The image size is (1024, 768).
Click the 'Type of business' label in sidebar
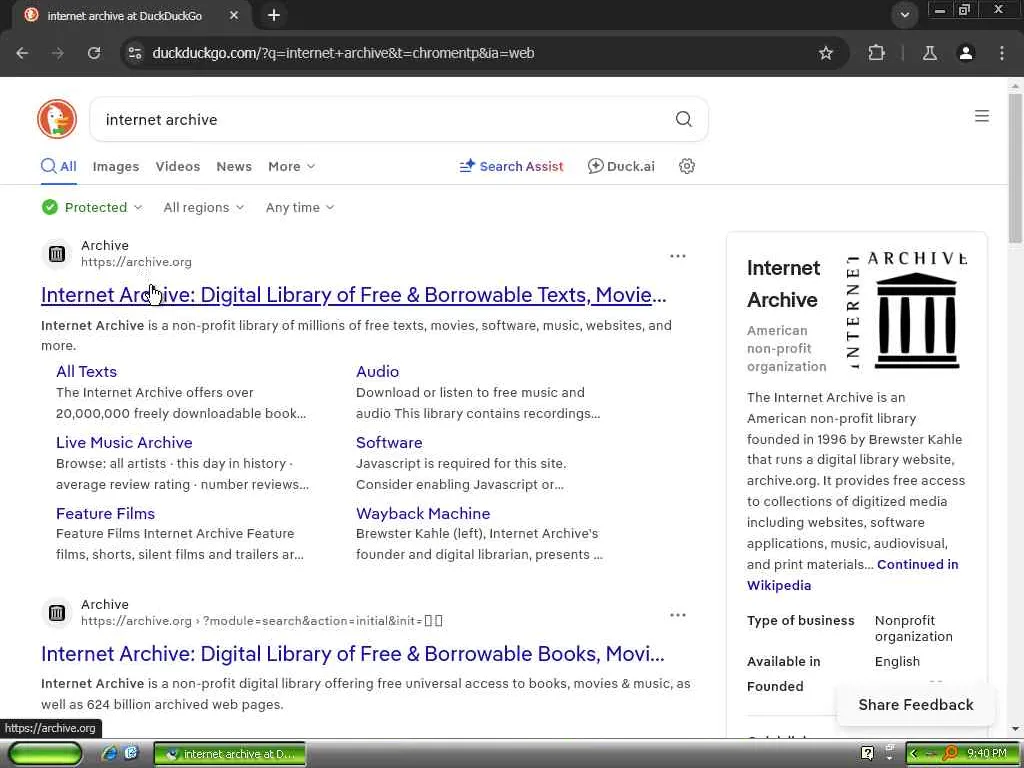pyautogui.click(x=800, y=620)
